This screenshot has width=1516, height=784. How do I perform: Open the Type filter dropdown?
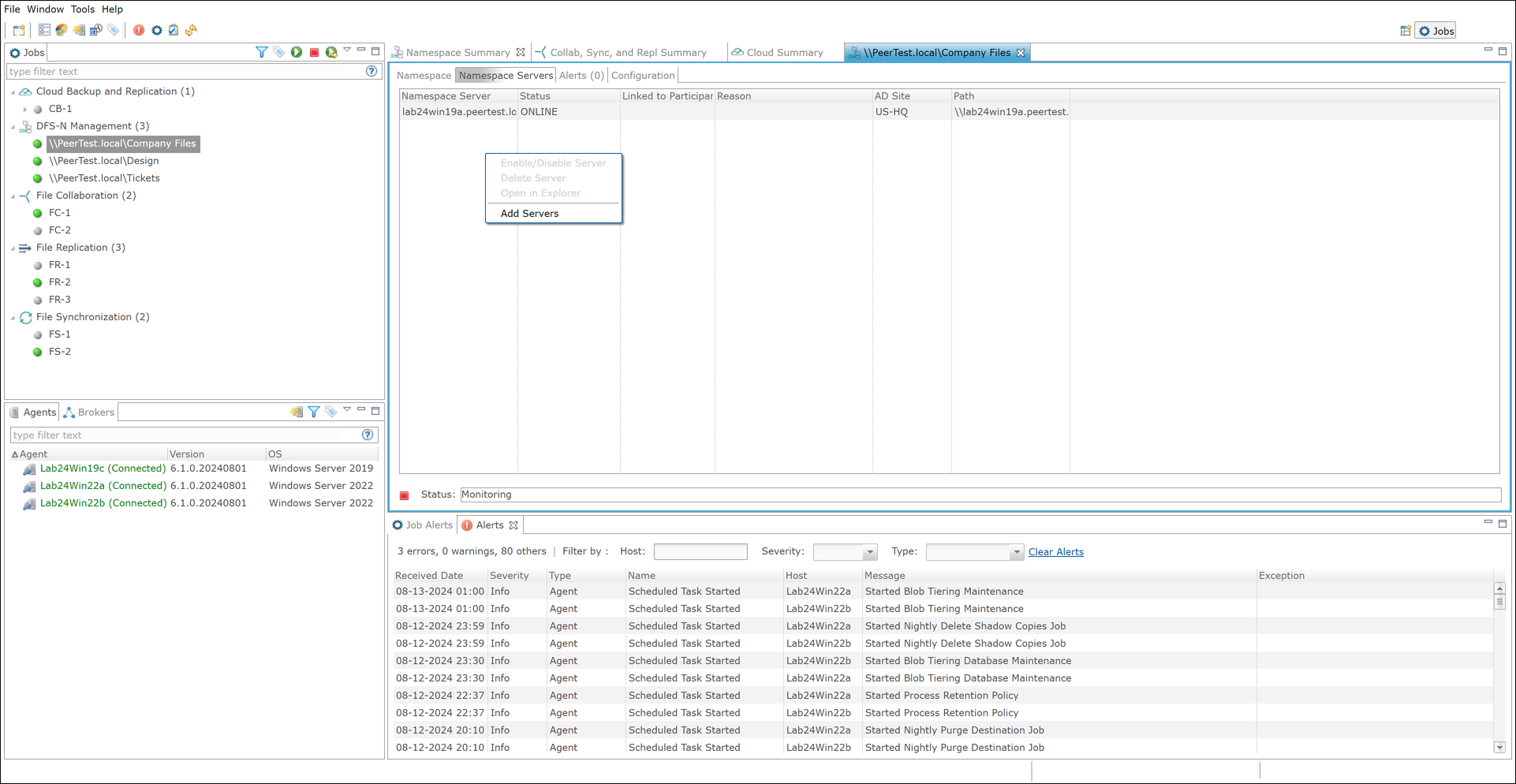tap(1016, 552)
